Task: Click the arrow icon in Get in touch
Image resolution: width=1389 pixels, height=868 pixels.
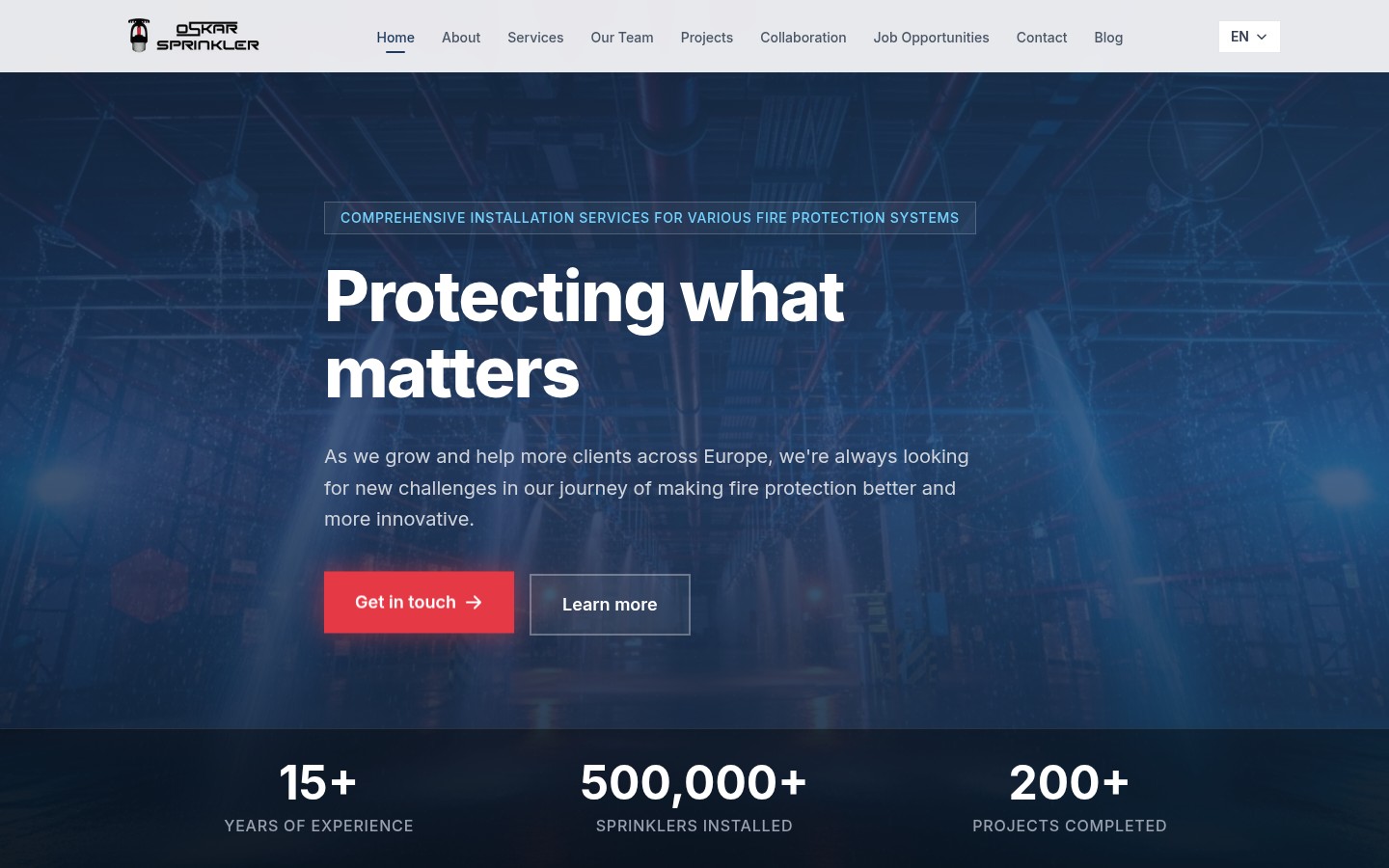Action: click(474, 602)
